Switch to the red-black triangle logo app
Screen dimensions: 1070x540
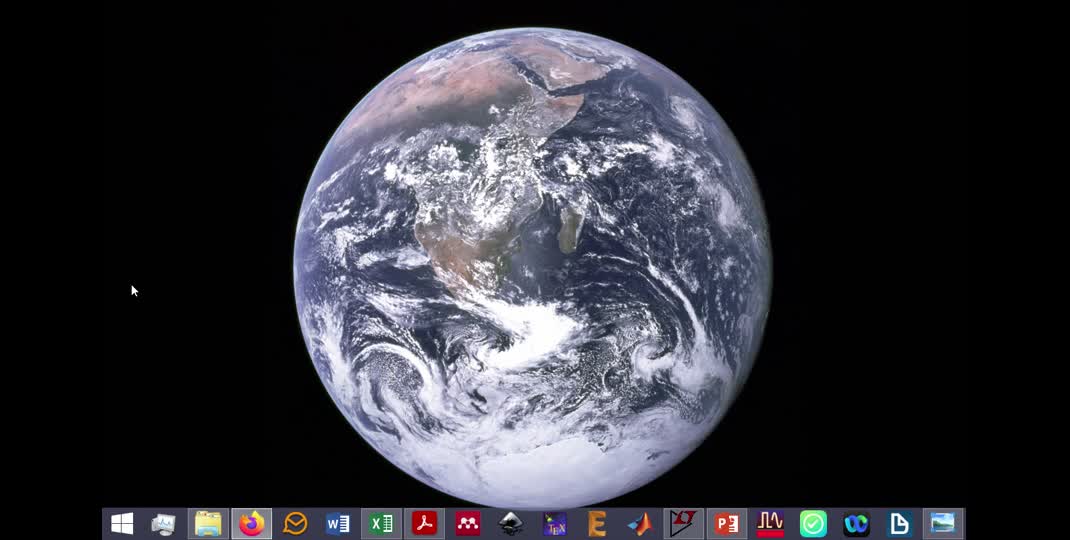pos(683,524)
